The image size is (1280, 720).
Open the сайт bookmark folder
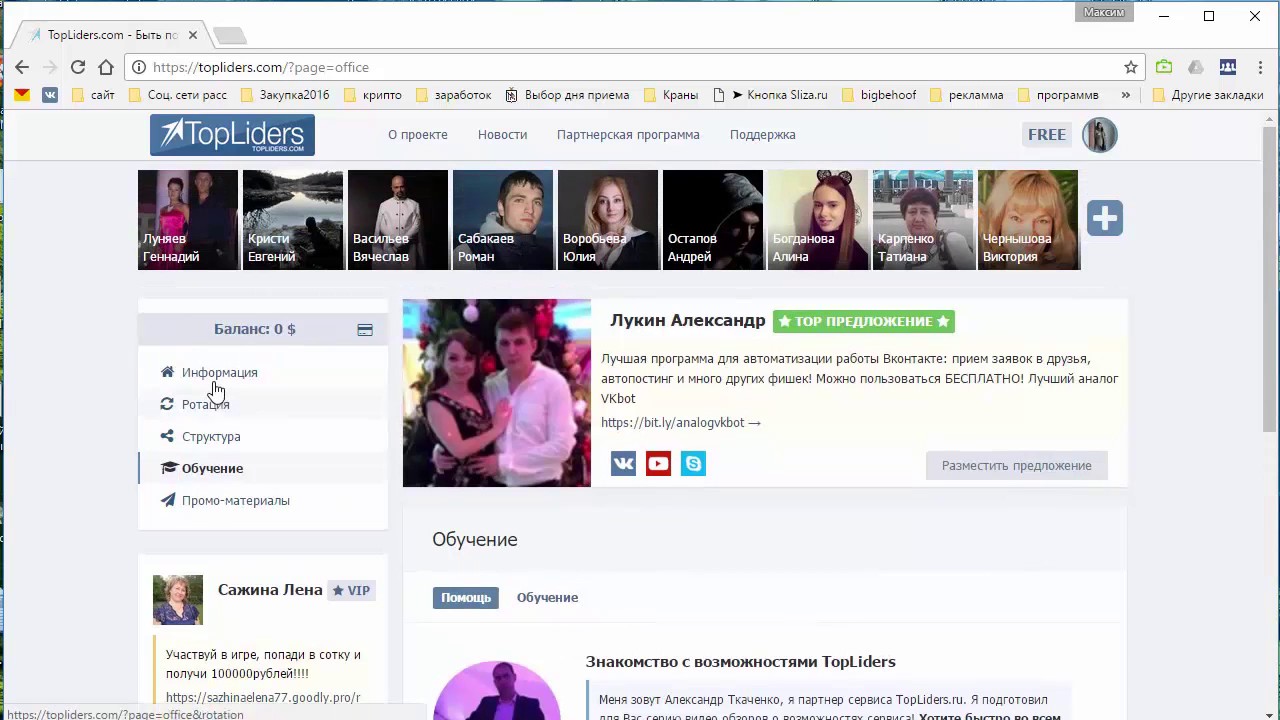click(94, 95)
